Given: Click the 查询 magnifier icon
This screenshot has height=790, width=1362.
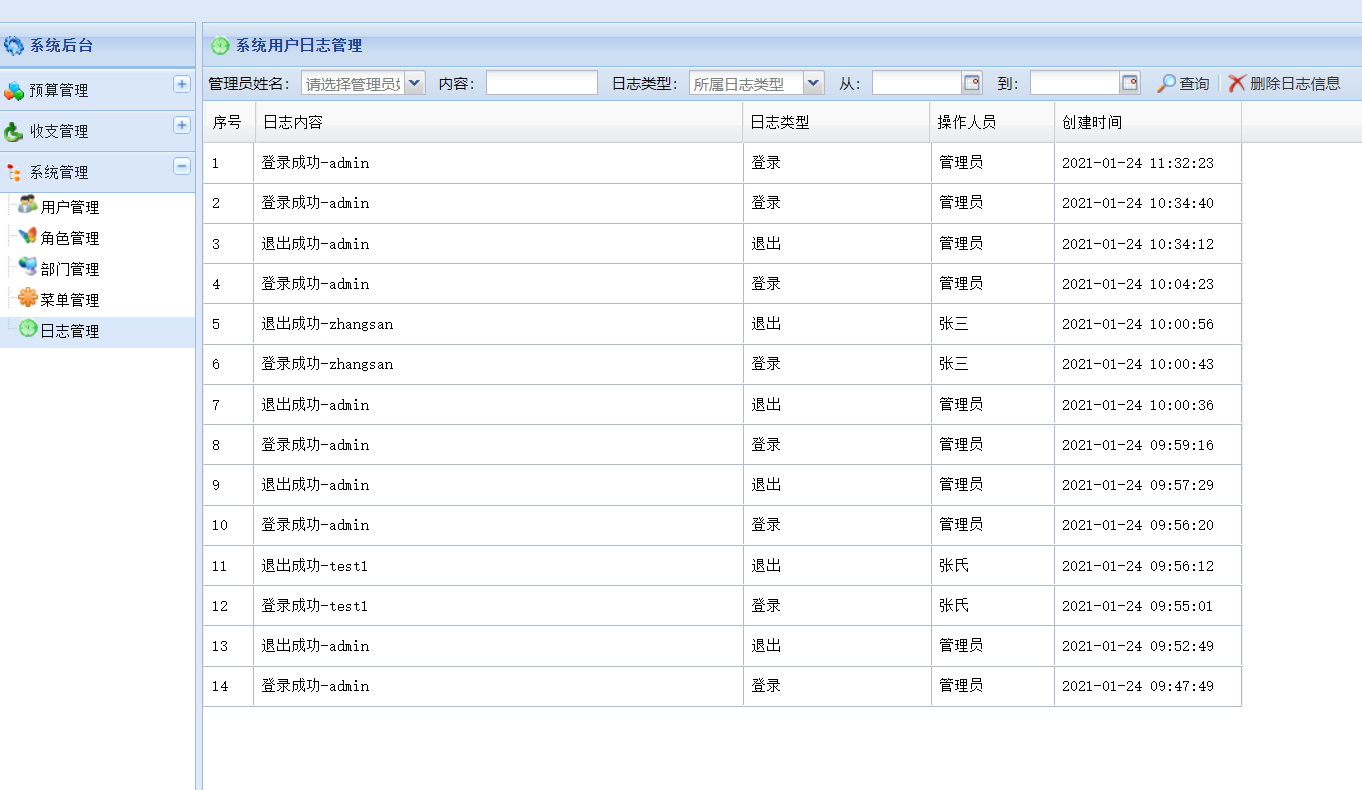Looking at the screenshot, I should [x=1166, y=83].
